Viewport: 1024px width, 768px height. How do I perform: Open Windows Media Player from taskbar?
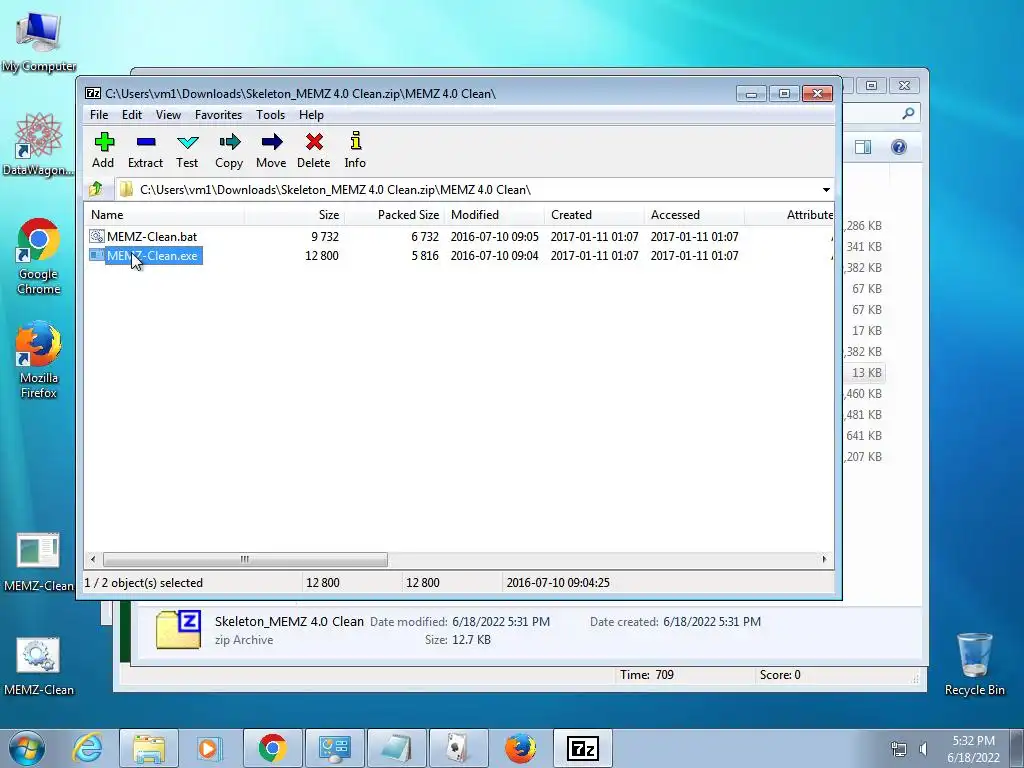210,748
